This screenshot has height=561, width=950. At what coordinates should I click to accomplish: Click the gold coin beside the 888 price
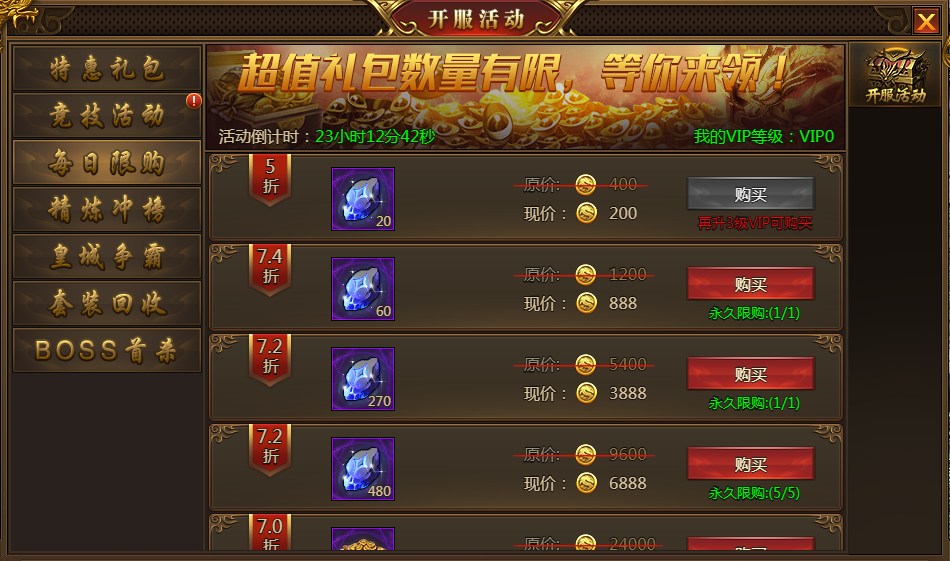[586, 302]
